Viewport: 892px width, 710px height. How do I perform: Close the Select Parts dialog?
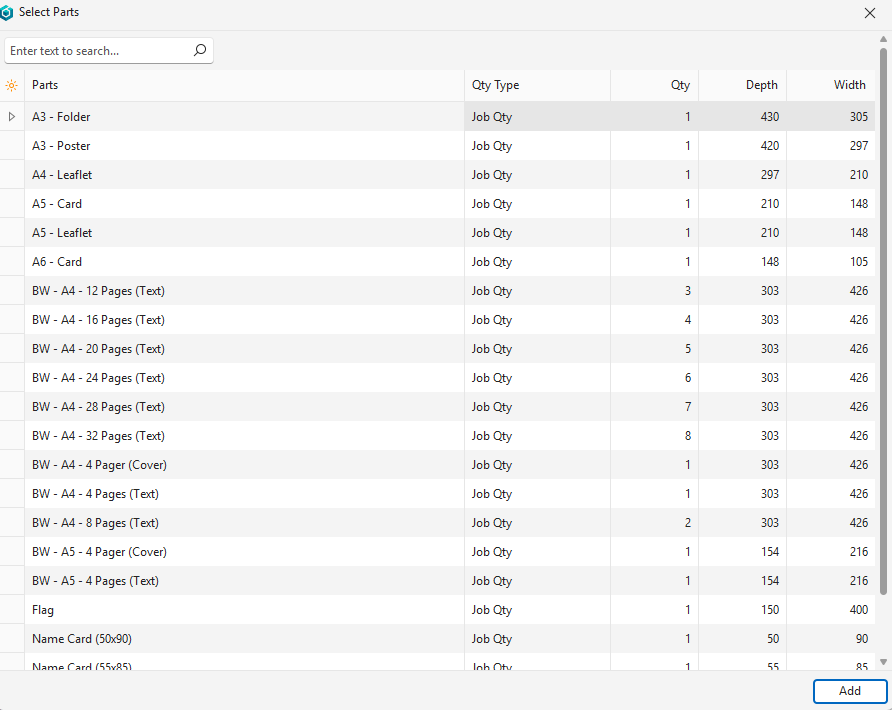(x=869, y=13)
